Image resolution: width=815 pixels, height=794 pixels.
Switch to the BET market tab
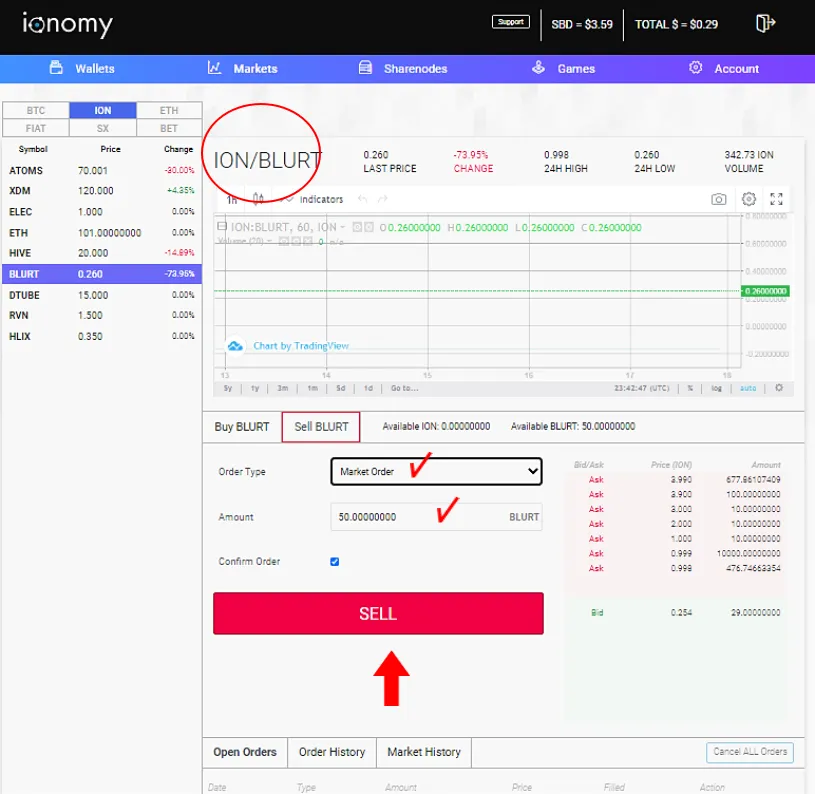point(169,128)
